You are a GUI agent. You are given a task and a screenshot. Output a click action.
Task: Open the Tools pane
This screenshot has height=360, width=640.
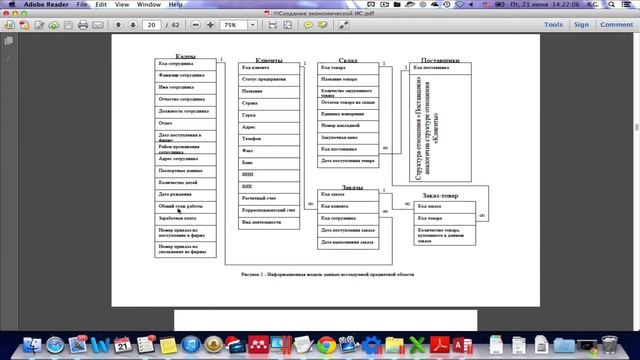[x=553, y=24]
